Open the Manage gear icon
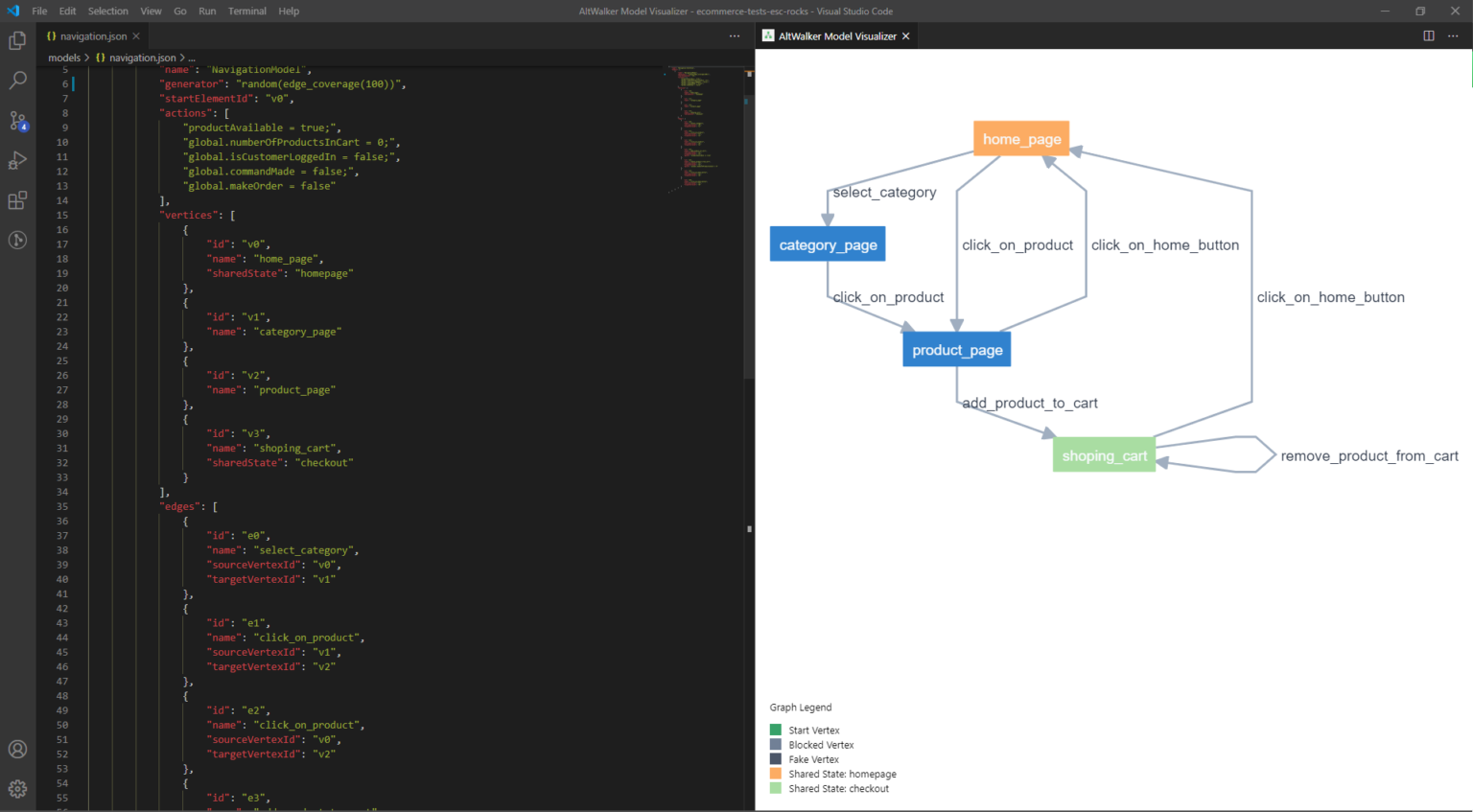 click(x=17, y=787)
